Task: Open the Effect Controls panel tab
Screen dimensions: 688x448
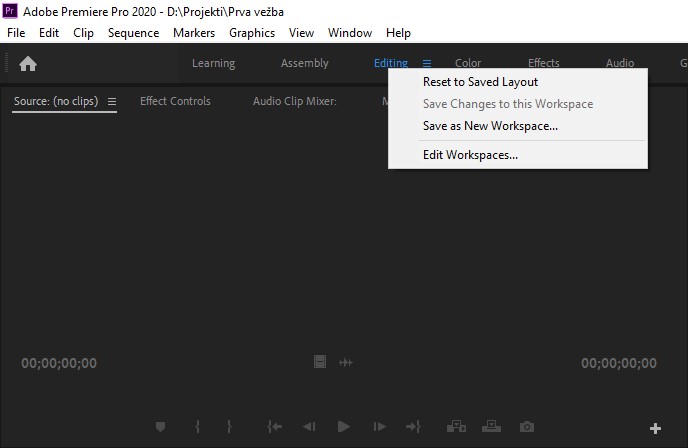Action: [x=175, y=101]
